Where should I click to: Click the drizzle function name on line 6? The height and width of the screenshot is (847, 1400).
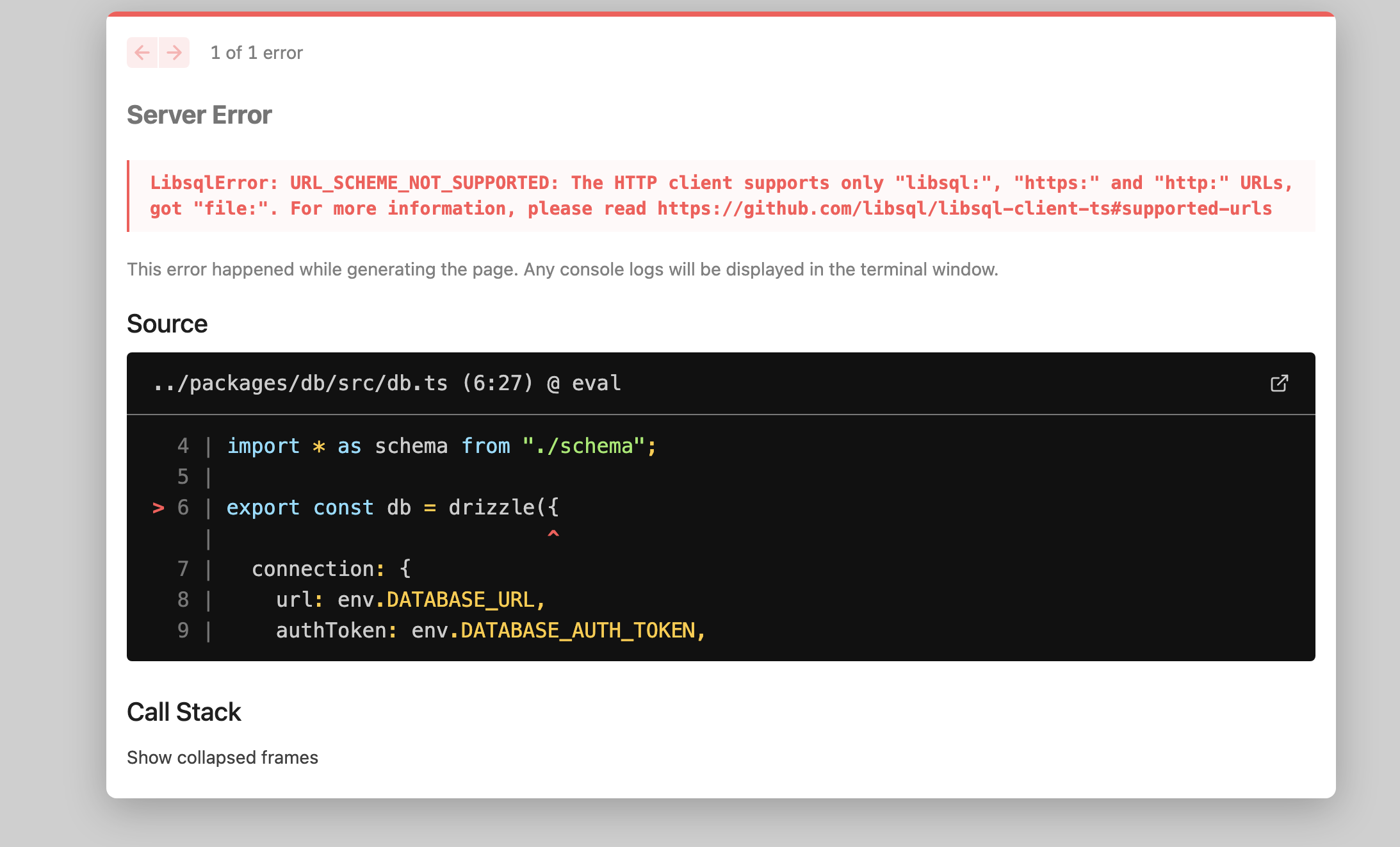tap(491, 507)
